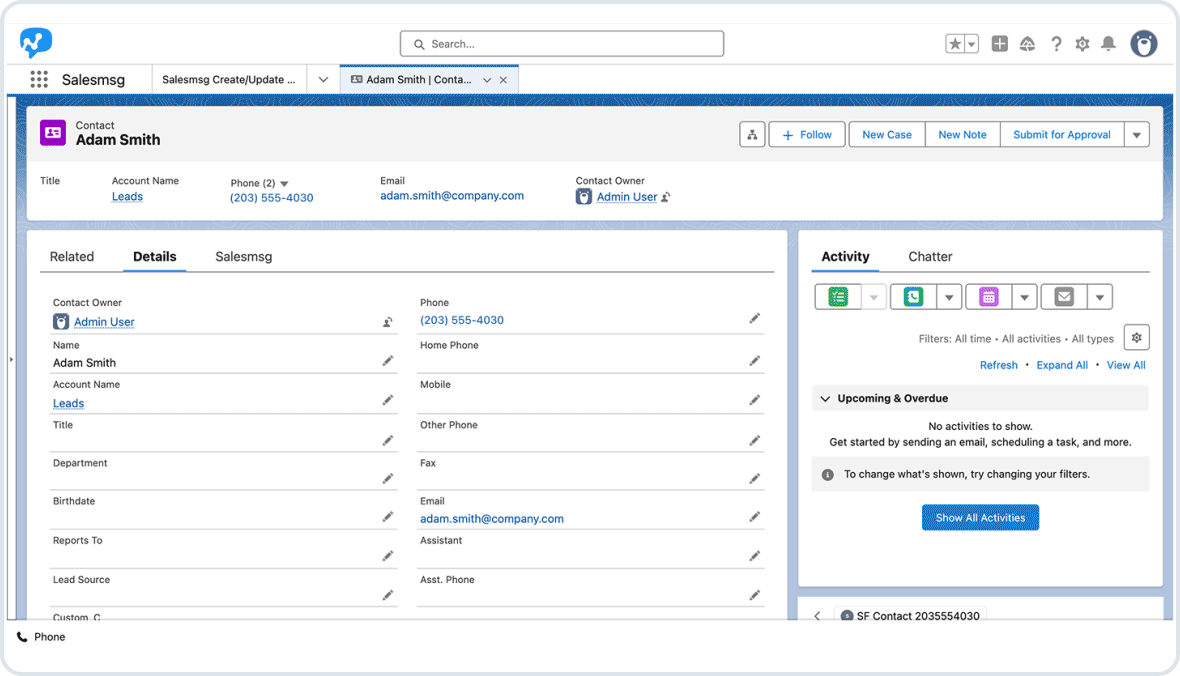Edit the Mobile field pencil icon
This screenshot has height=676, width=1180.
(x=755, y=400)
